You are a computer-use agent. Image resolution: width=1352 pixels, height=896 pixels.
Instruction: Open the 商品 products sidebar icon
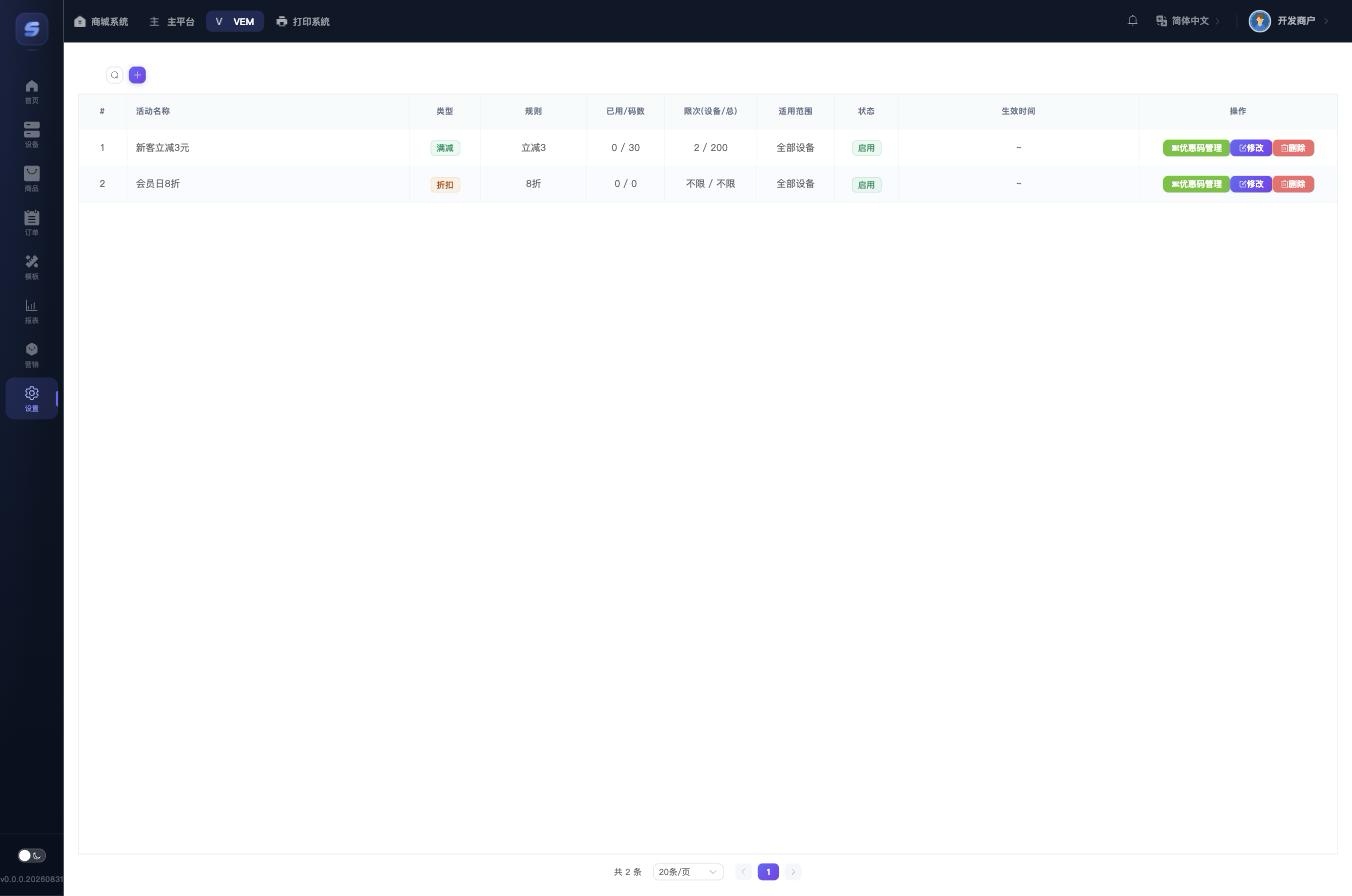pos(31,179)
